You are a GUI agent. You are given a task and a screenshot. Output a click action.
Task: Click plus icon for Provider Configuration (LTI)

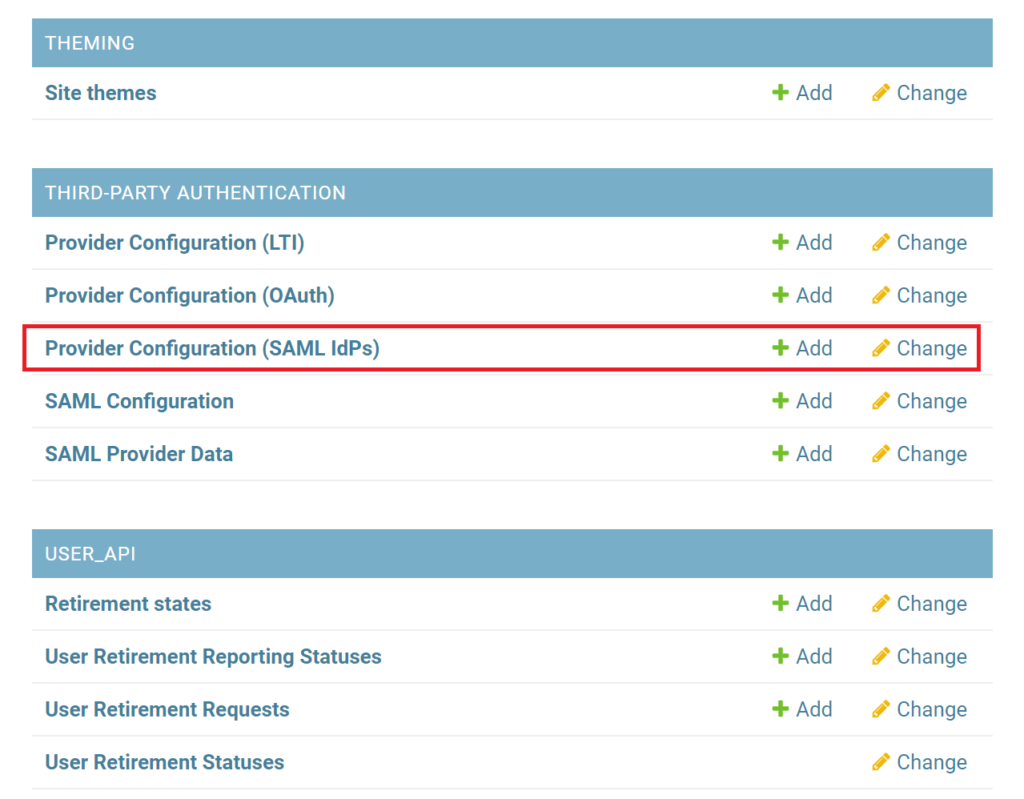(x=781, y=243)
